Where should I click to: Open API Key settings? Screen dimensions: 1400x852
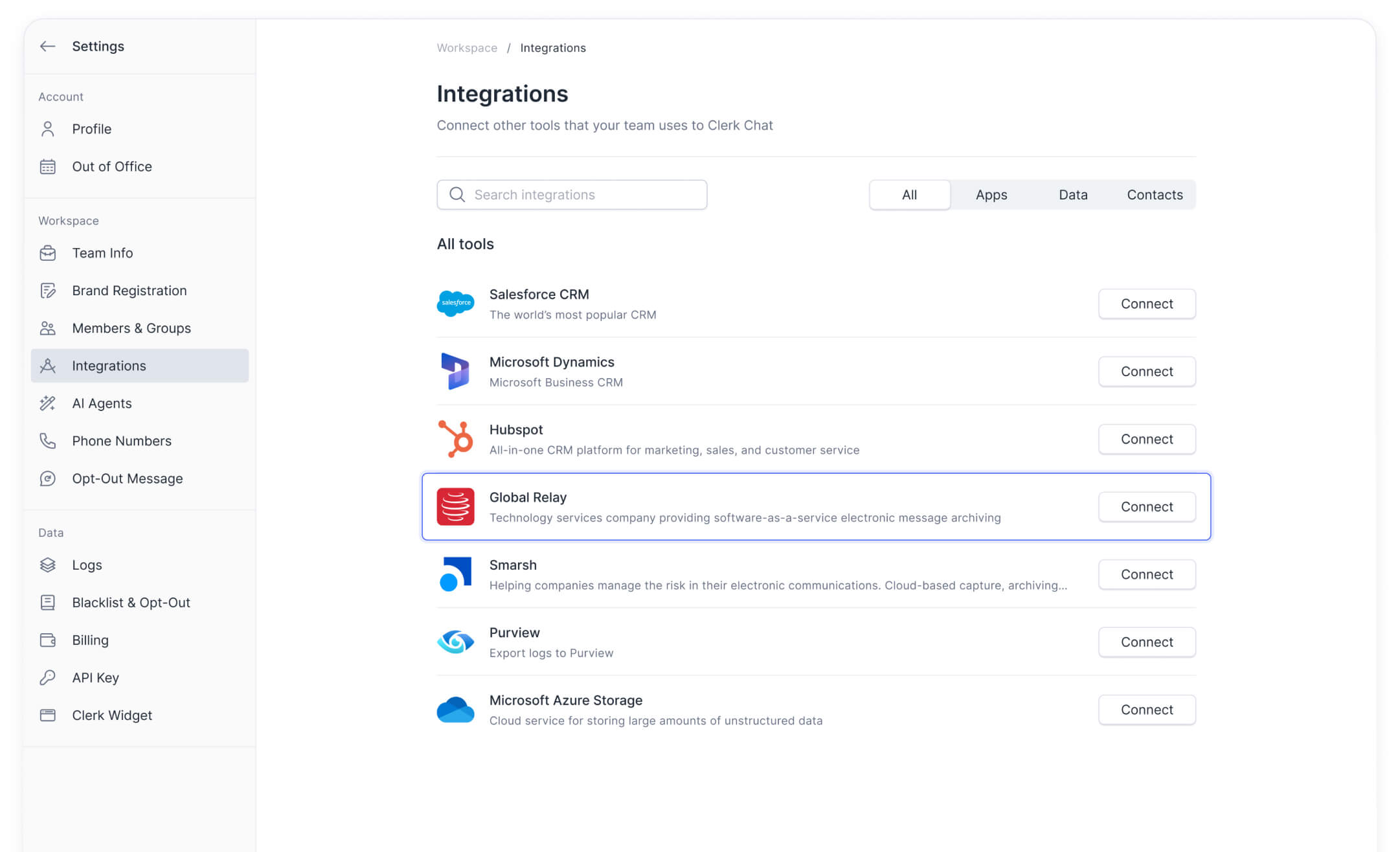click(140, 678)
